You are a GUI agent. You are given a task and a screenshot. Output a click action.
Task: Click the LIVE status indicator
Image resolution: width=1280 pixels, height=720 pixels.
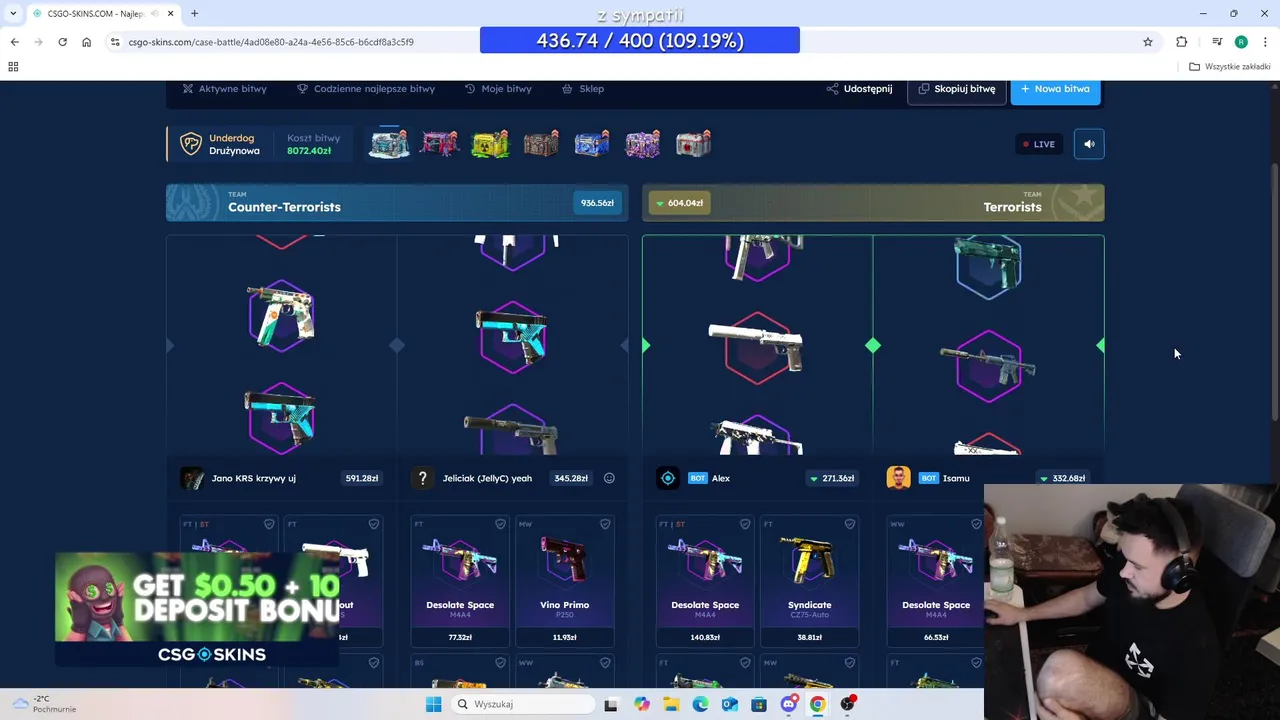pyautogui.click(x=1037, y=144)
